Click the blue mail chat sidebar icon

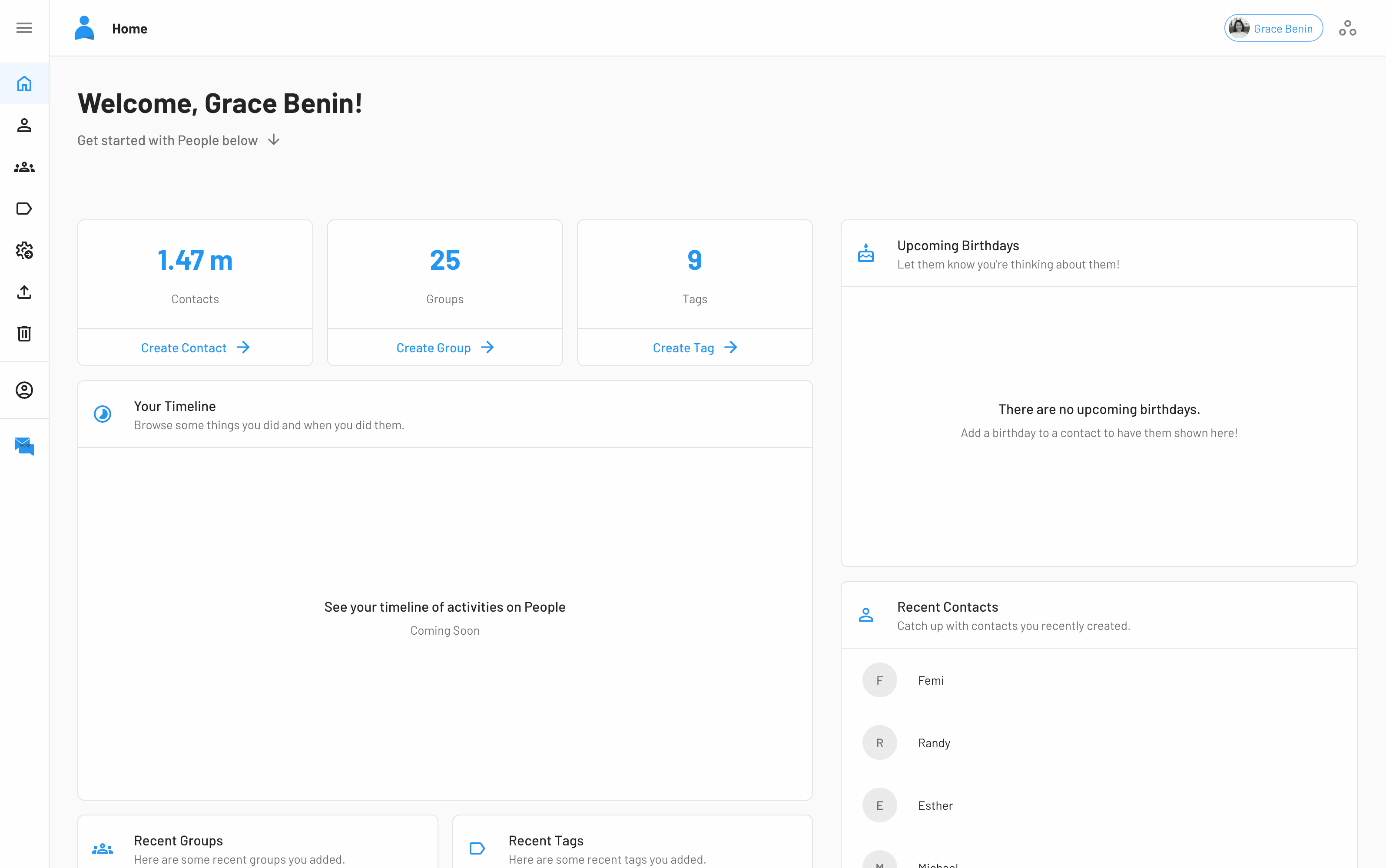(x=24, y=446)
